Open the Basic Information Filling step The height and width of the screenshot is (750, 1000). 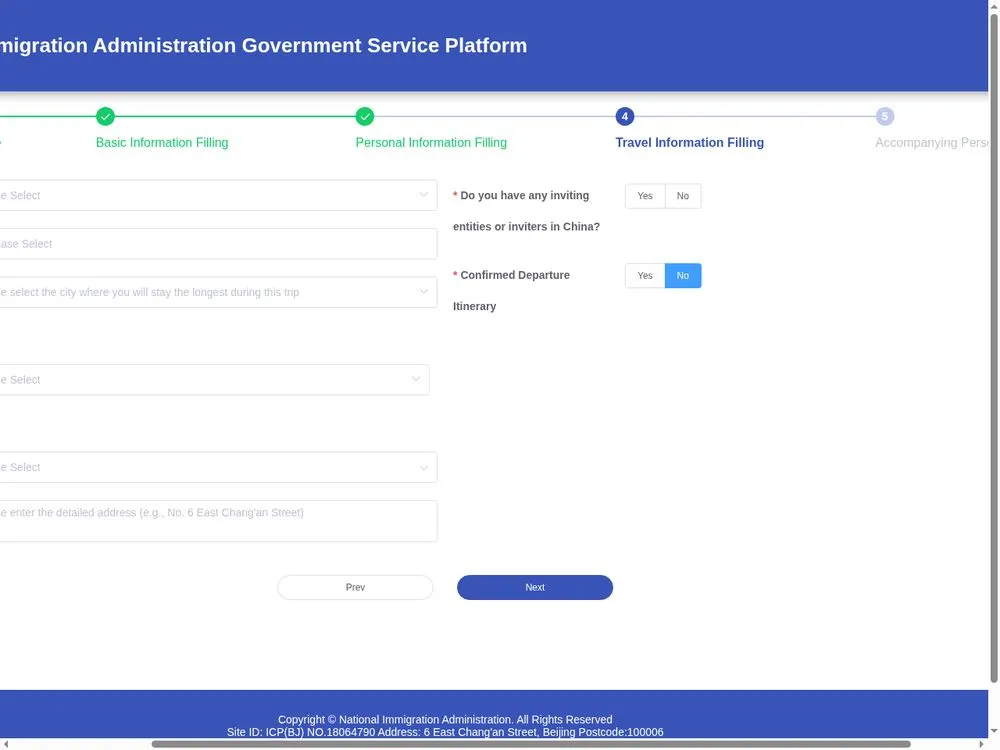[x=162, y=143]
